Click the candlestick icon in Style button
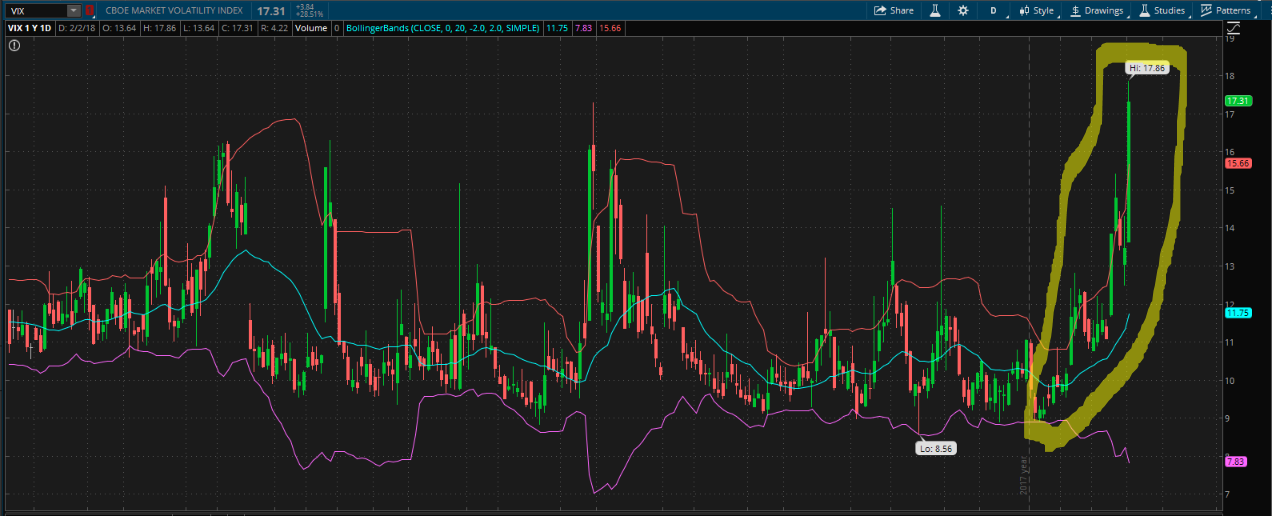1272x516 pixels. pos(1024,10)
